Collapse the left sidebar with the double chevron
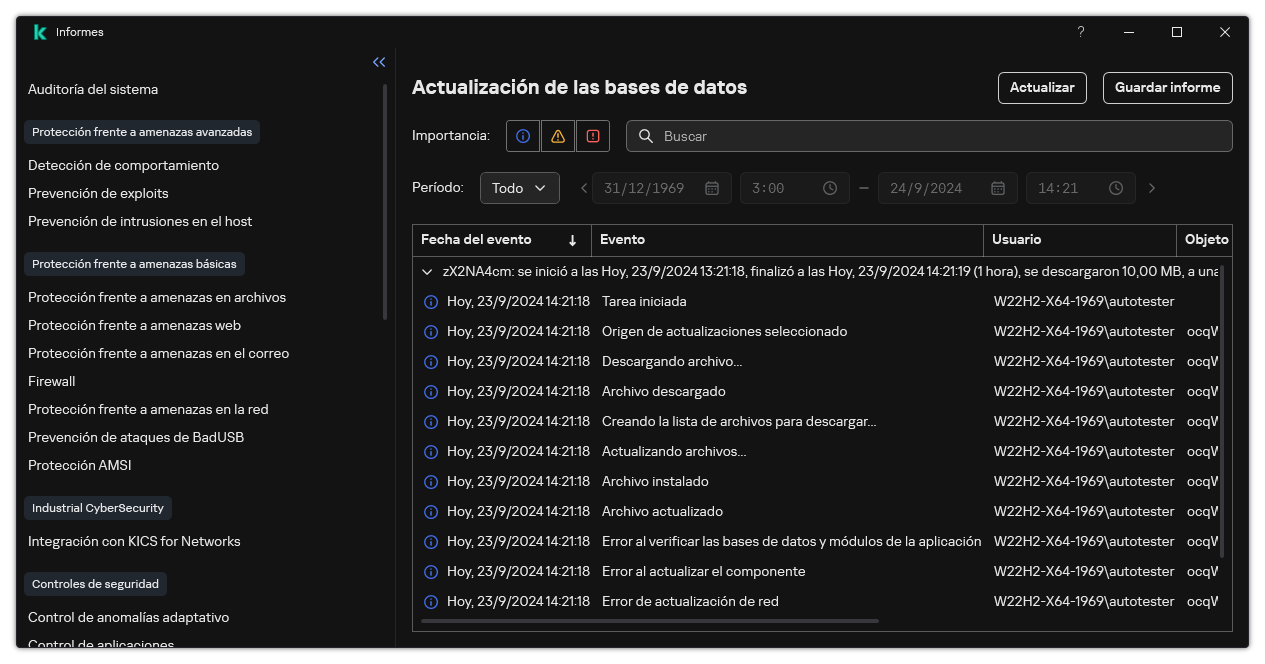Image resolution: width=1265 pixels, height=664 pixels. (x=379, y=61)
